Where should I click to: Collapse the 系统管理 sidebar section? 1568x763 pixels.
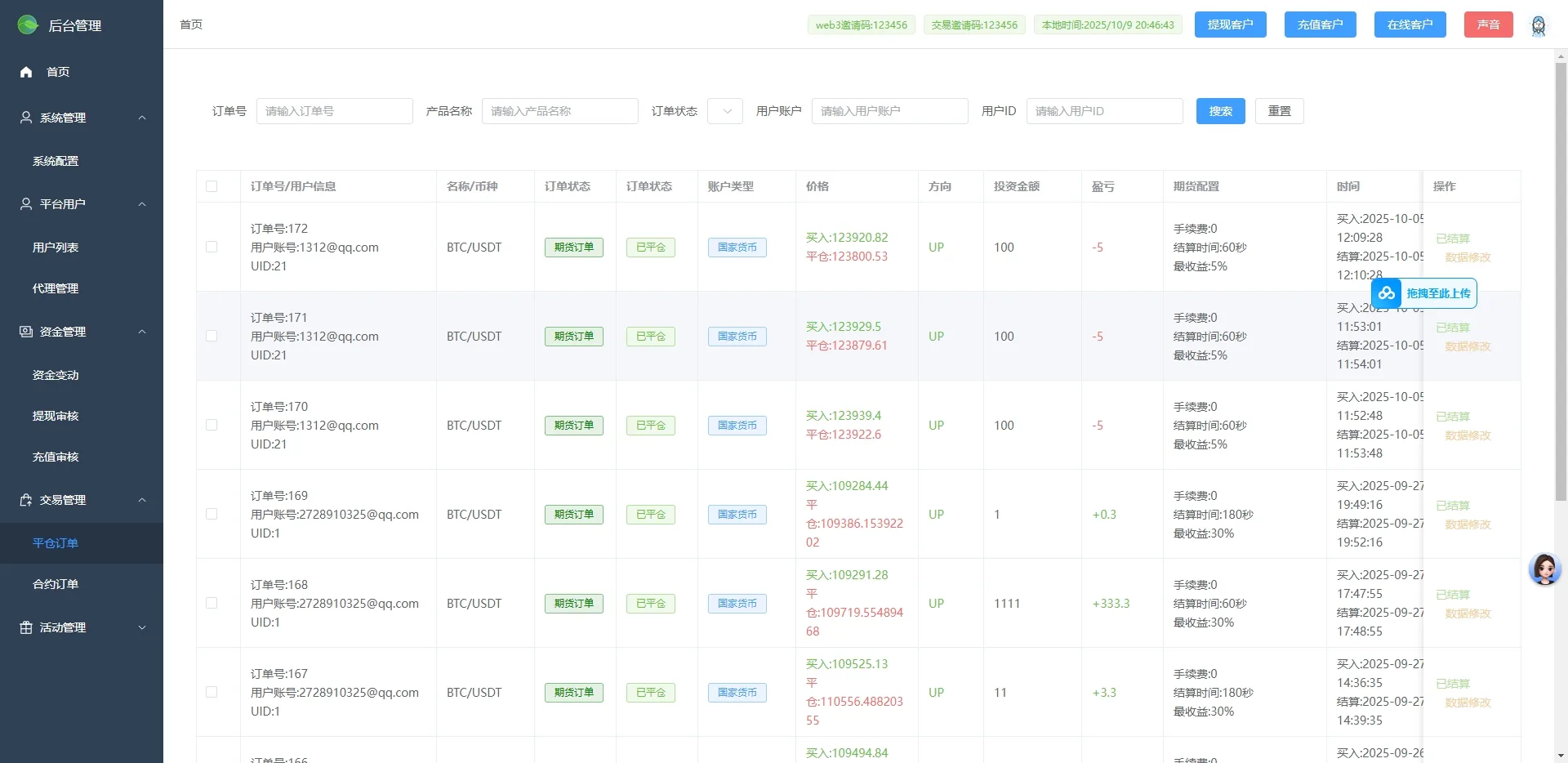(142, 117)
